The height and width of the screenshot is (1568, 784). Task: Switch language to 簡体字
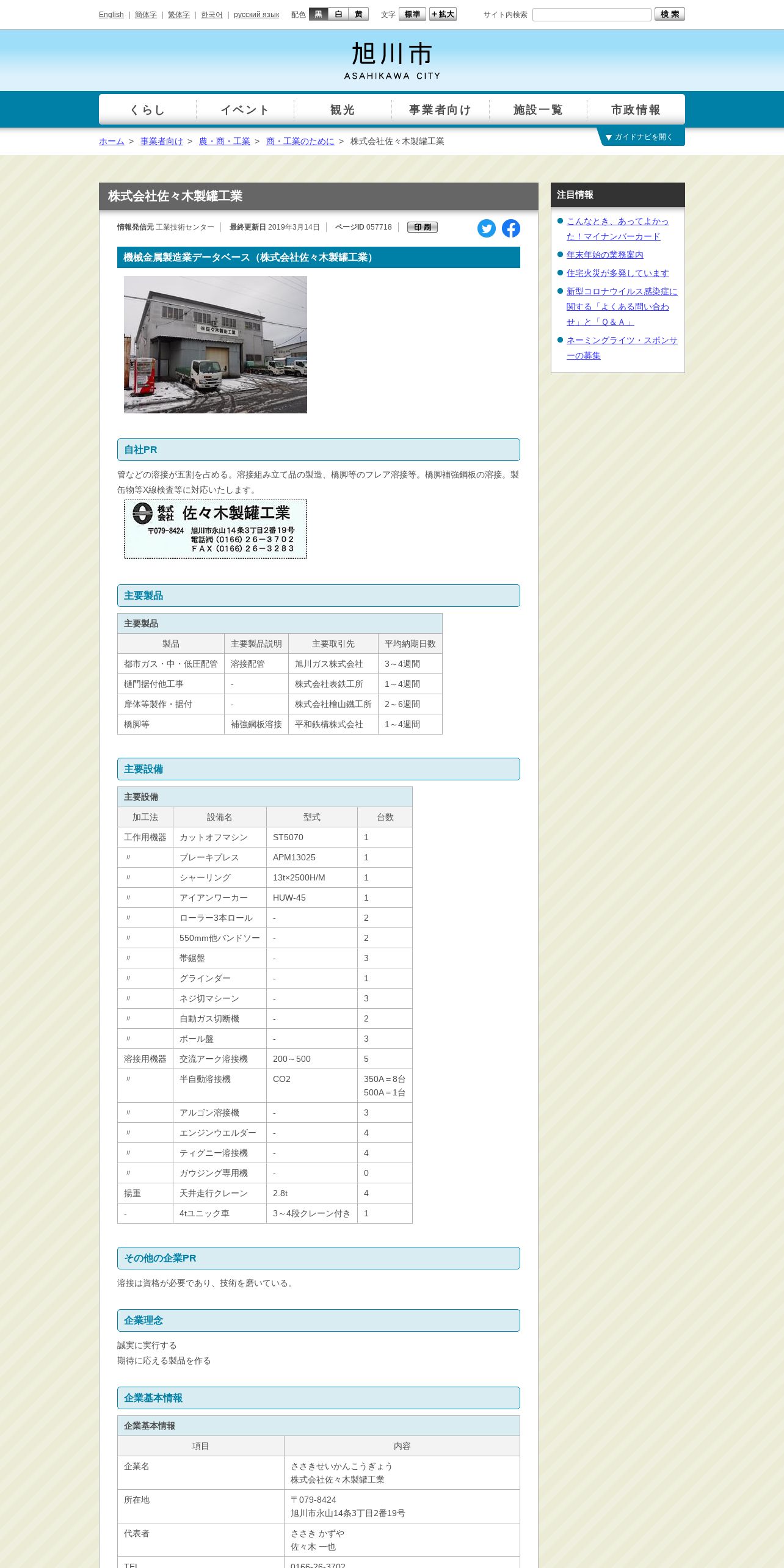point(146,15)
